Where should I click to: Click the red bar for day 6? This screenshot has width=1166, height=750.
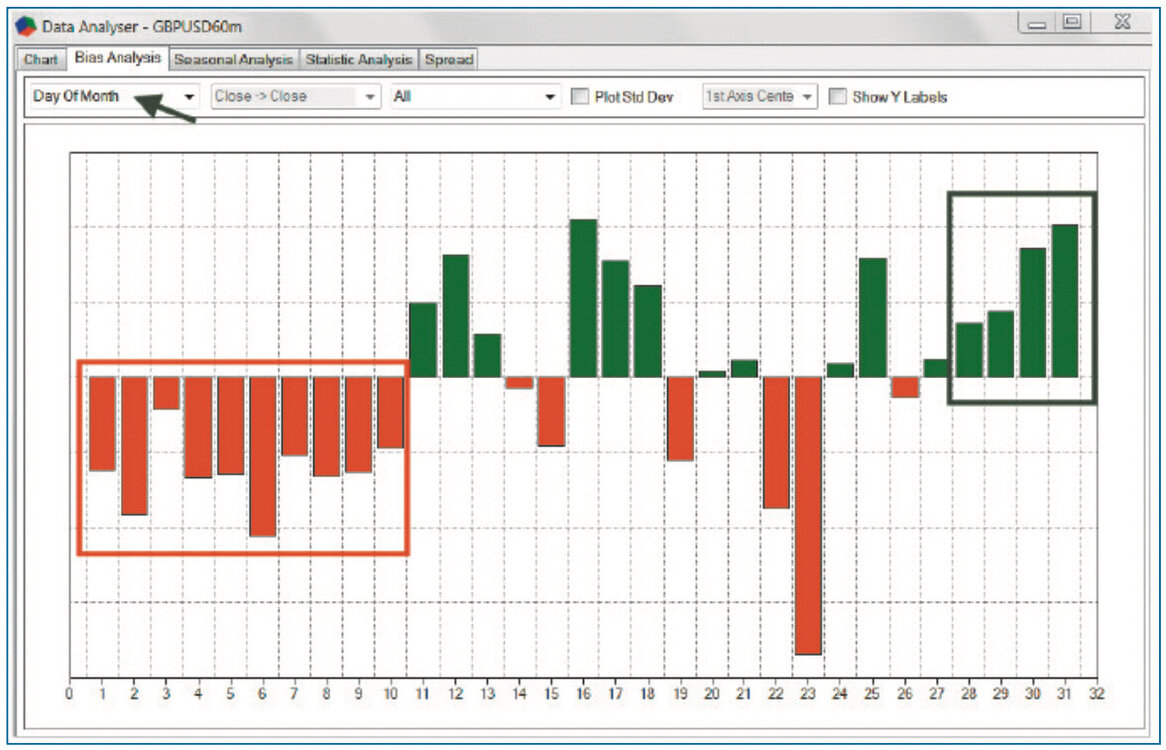point(263,456)
